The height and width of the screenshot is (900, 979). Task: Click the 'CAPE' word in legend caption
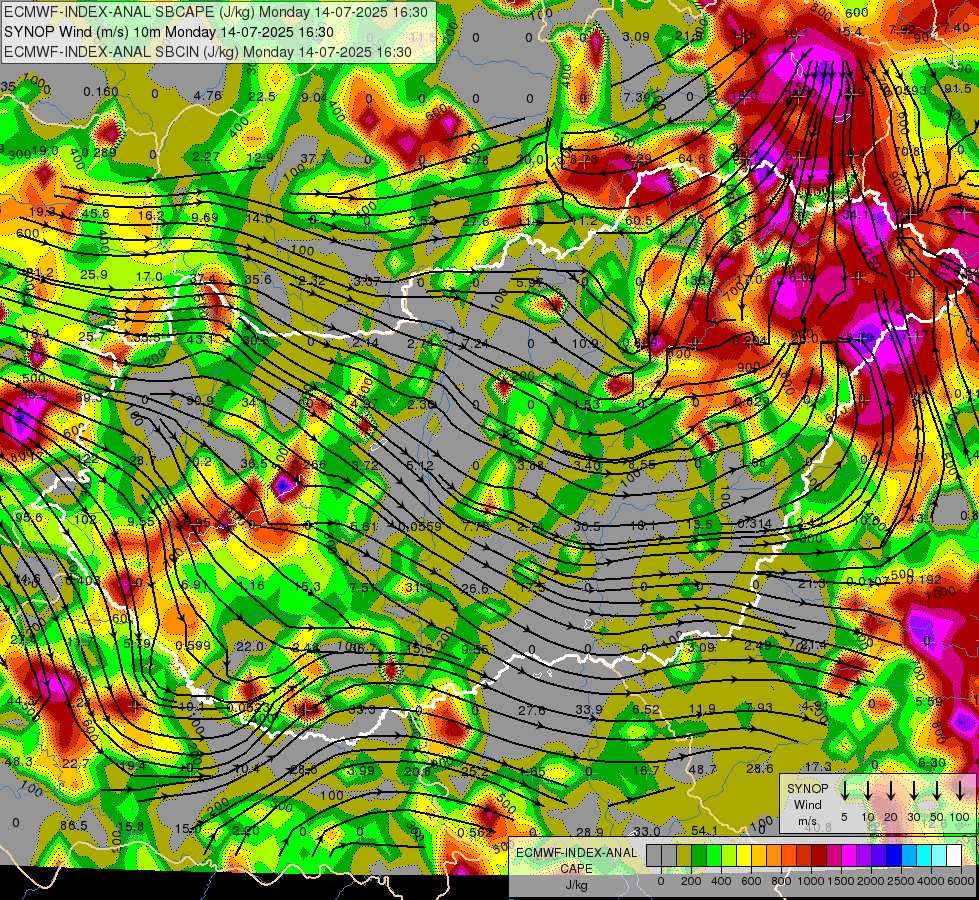(x=576, y=868)
